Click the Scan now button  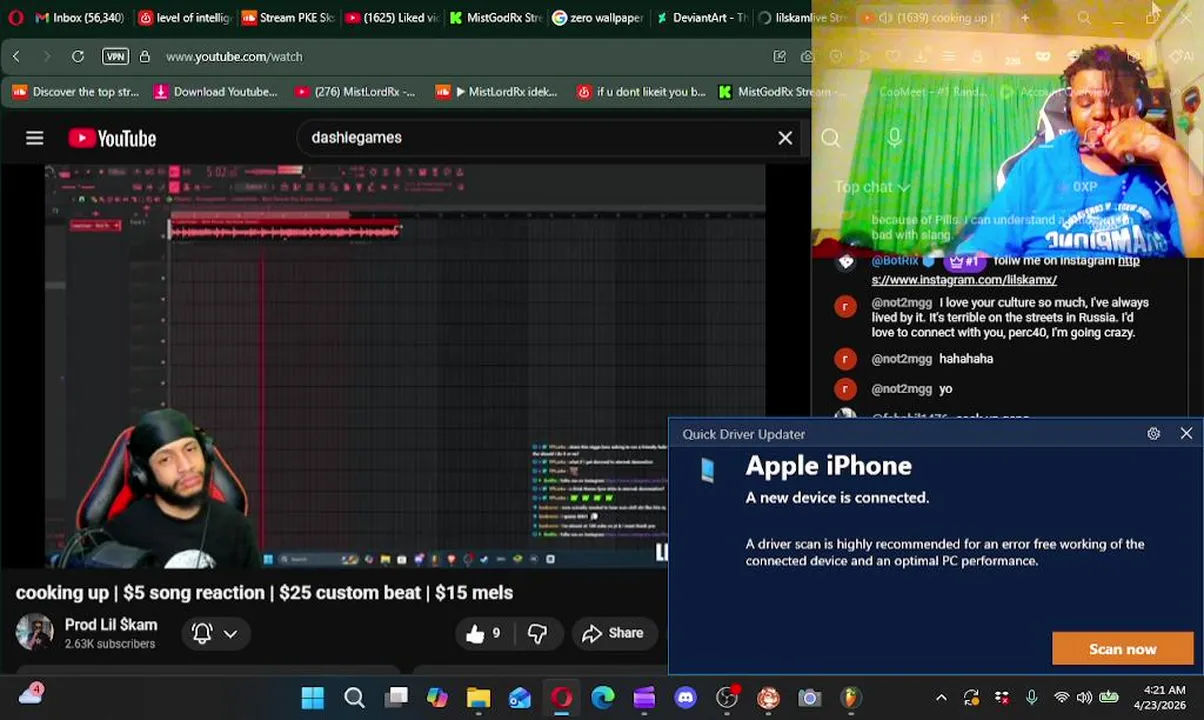(x=1122, y=649)
